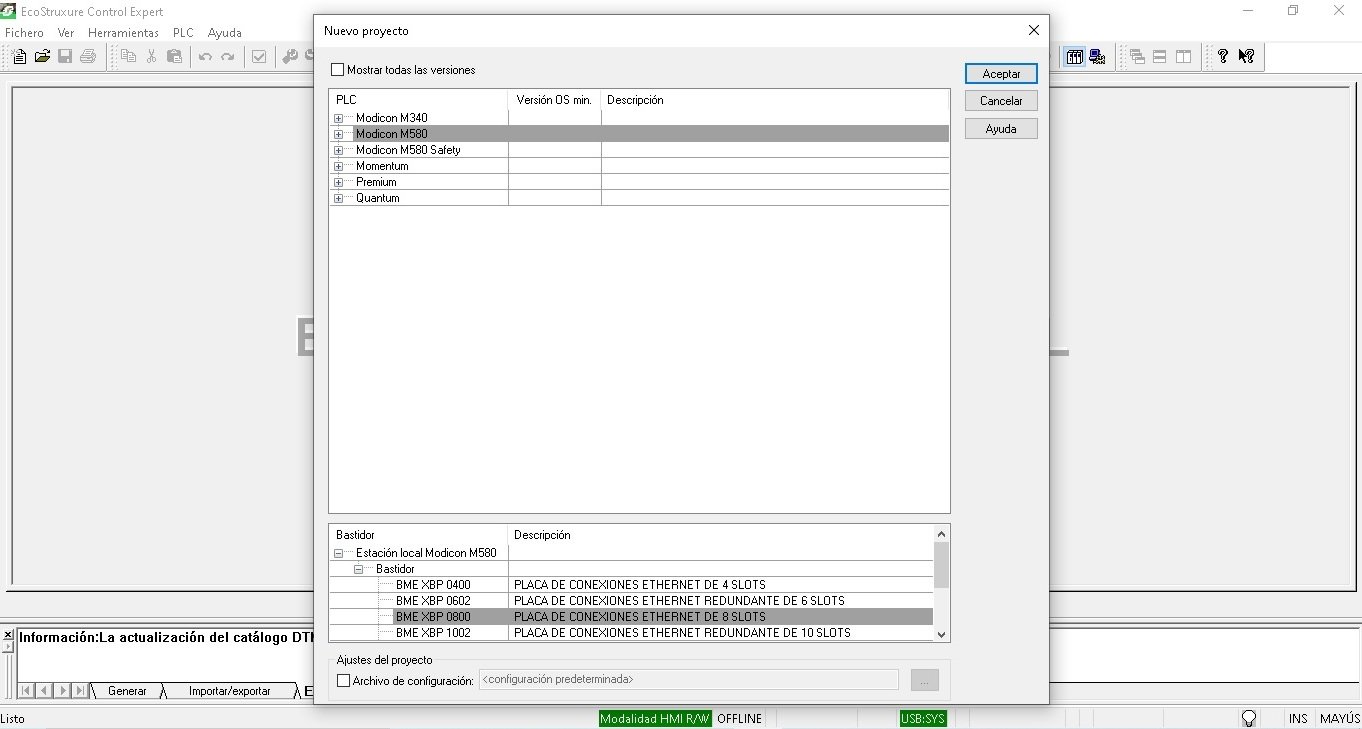Click the browse '...' configuration file button
This screenshot has height=729, width=1362.
[x=925, y=680]
